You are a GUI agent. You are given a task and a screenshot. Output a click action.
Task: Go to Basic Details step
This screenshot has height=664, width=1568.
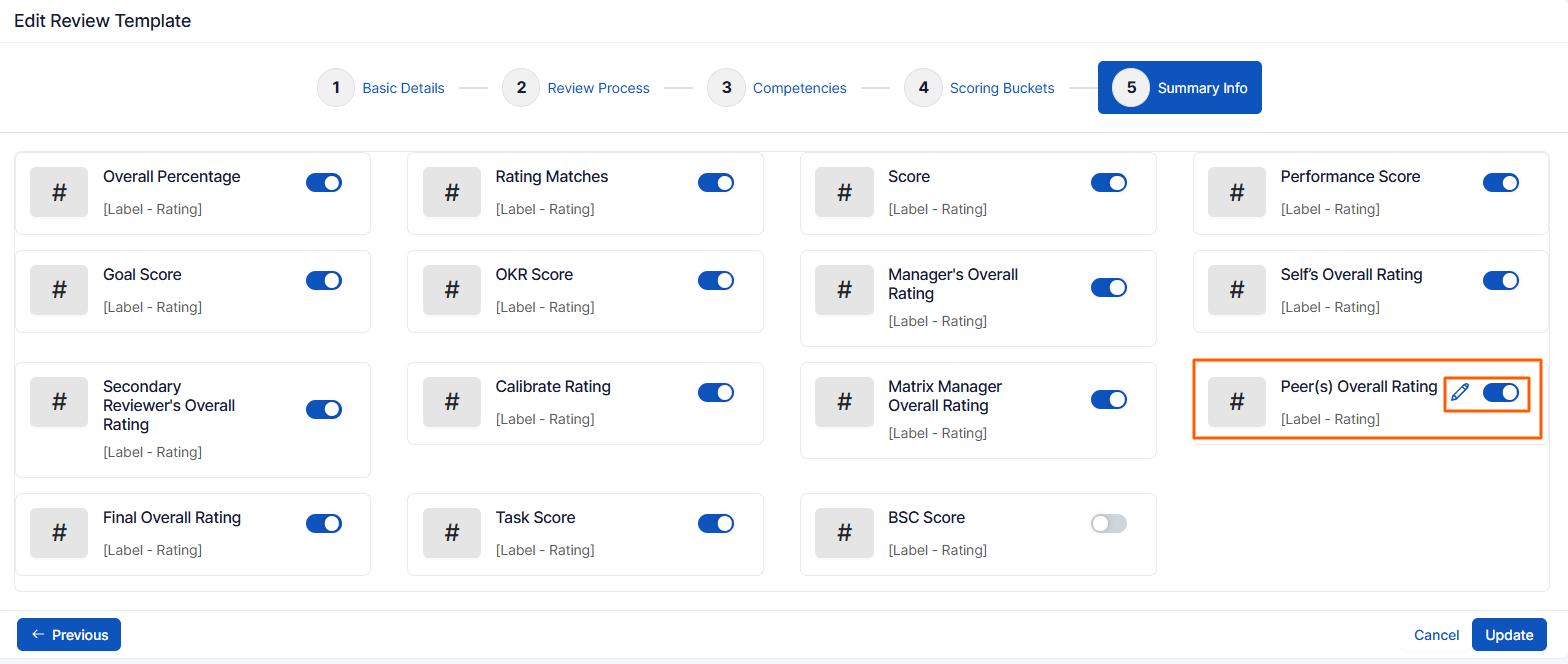[x=403, y=88]
